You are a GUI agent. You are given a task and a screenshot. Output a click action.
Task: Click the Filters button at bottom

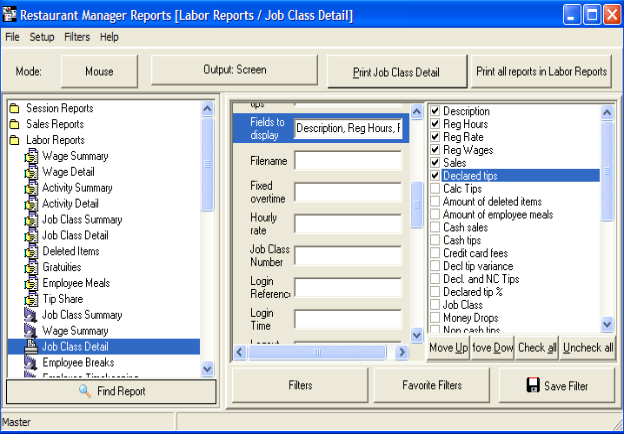(x=300, y=385)
